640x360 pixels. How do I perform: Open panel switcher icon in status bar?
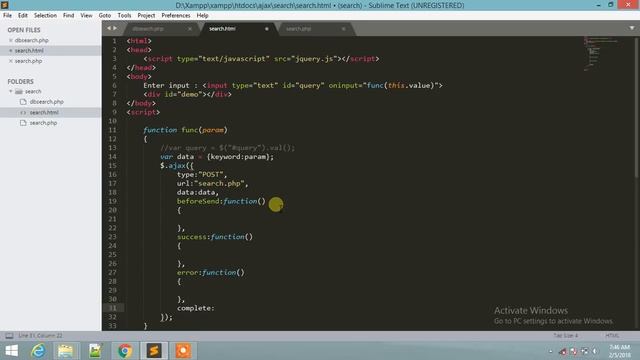9,336
